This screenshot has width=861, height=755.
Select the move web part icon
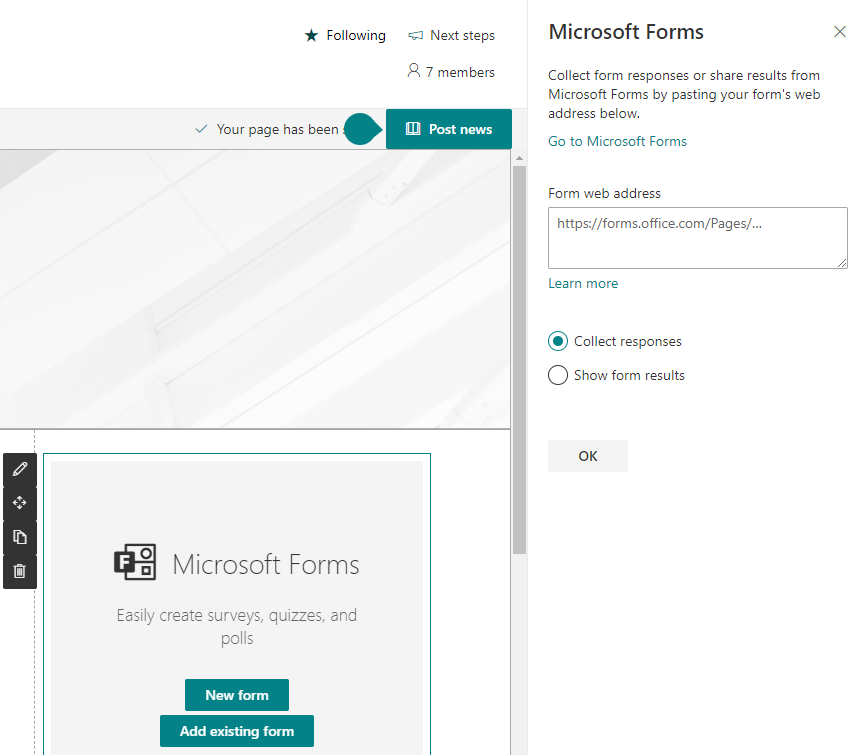click(20, 503)
